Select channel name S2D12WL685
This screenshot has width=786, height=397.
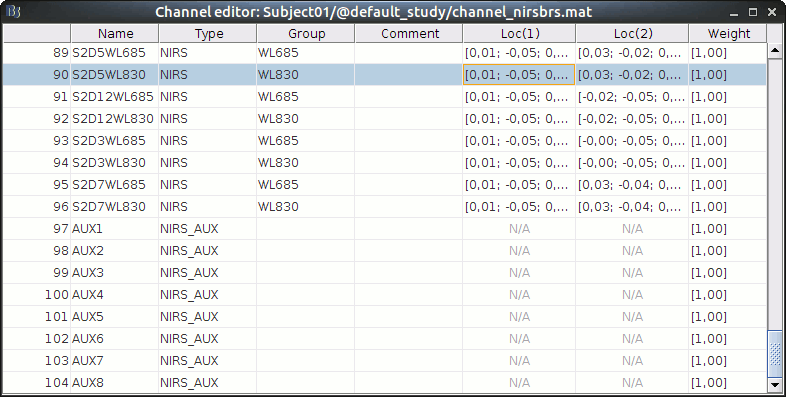[115, 97]
